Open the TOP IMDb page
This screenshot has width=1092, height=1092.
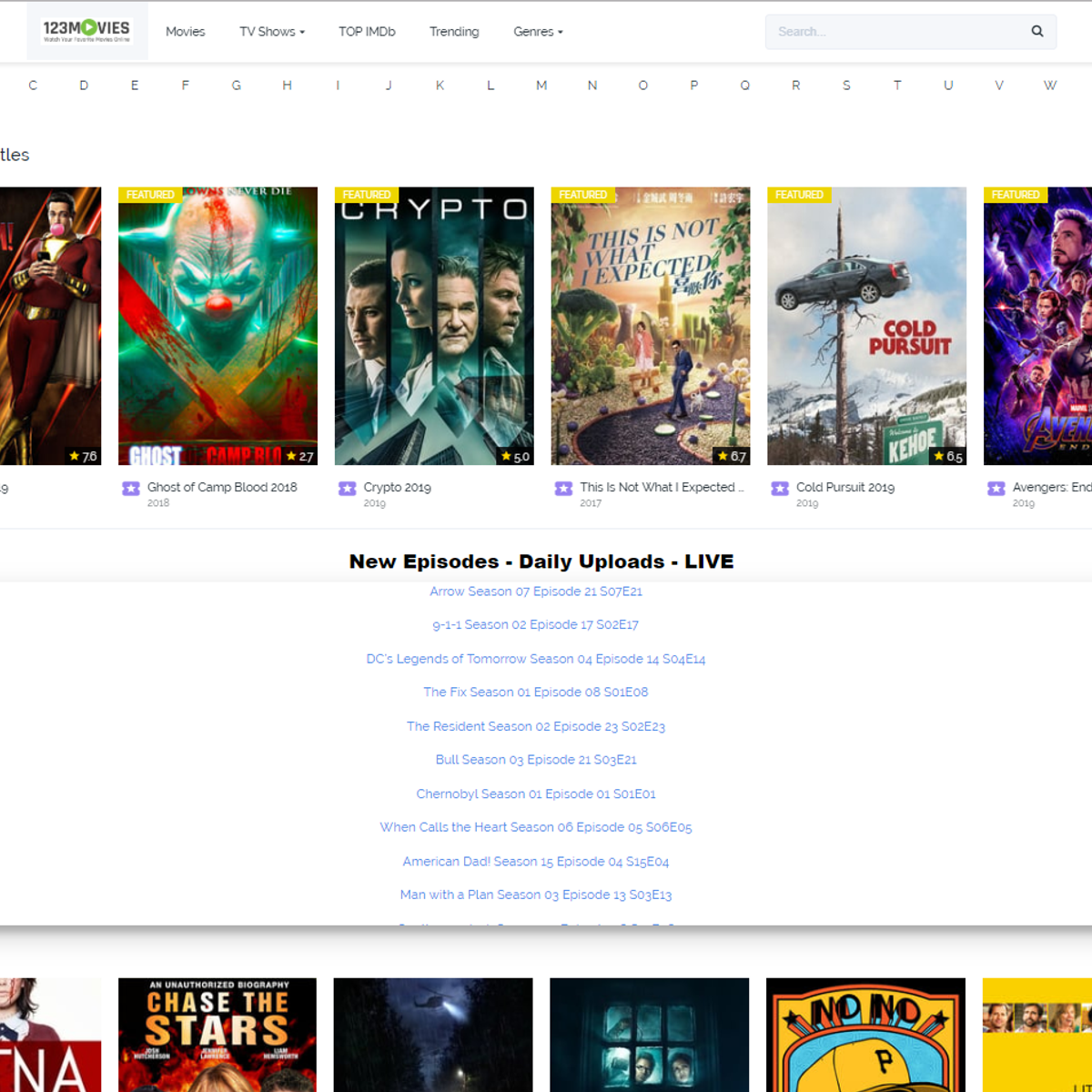[x=367, y=32]
